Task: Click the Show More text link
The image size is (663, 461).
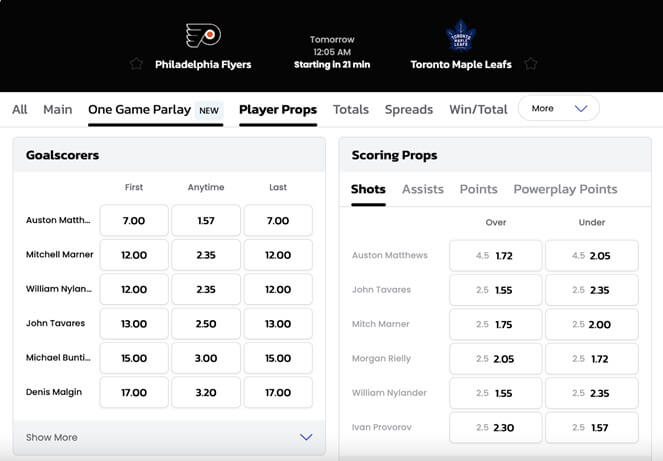Action: (52, 437)
